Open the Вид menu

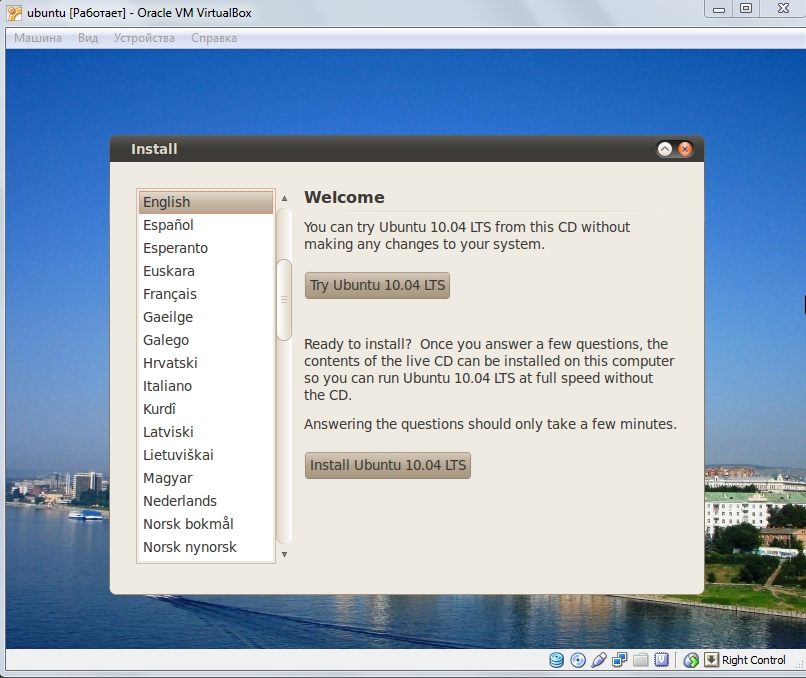(88, 38)
